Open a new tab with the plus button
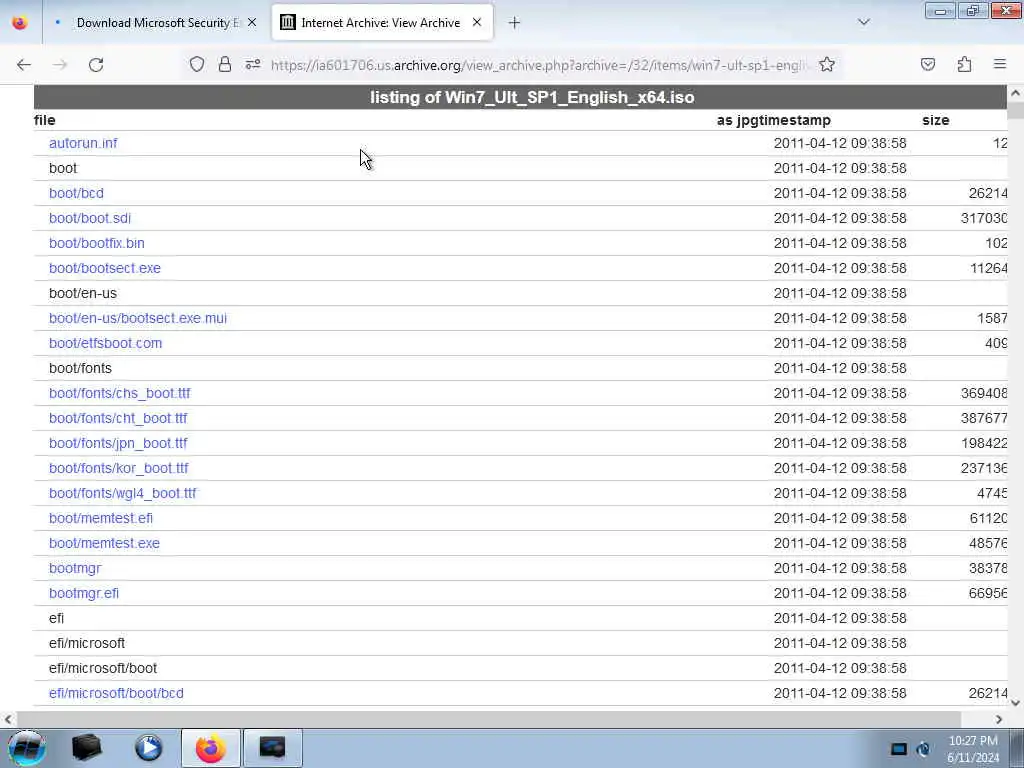This screenshot has height=768, width=1024. pyautogui.click(x=514, y=23)
